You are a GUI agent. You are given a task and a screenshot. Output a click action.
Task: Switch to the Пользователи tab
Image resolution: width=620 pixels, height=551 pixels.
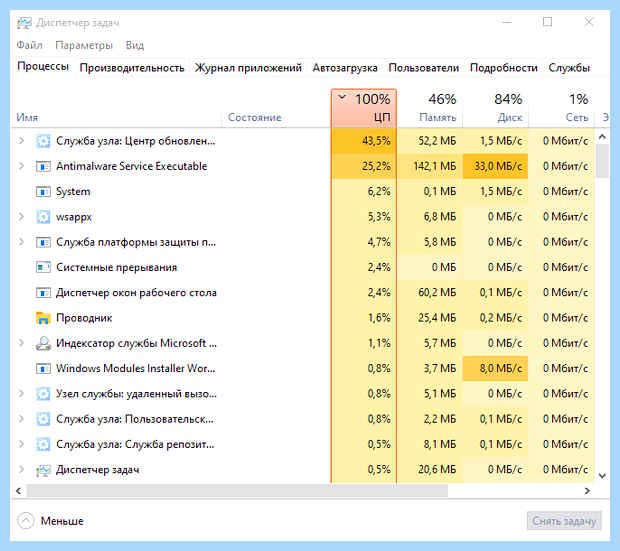(423, 68)
